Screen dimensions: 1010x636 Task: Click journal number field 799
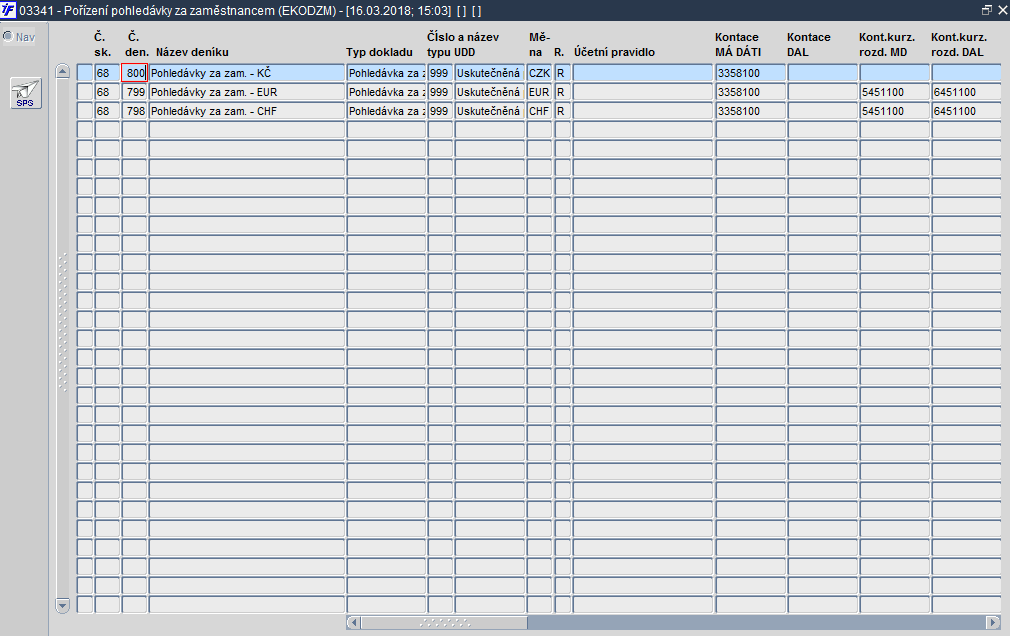(x=135, y=92)
